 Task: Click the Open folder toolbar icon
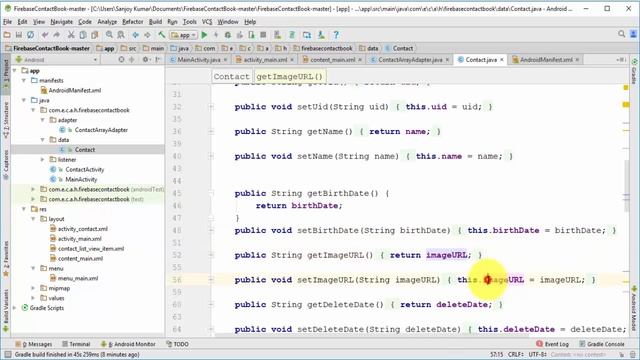point(7,35)
